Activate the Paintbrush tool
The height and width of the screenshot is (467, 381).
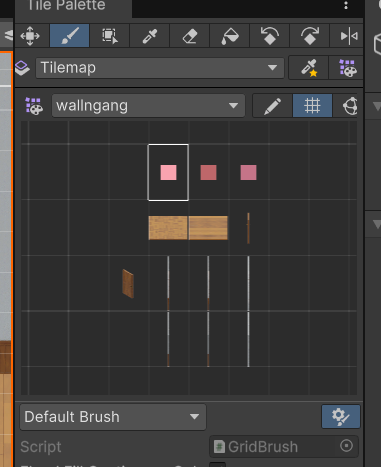[70, 36]
